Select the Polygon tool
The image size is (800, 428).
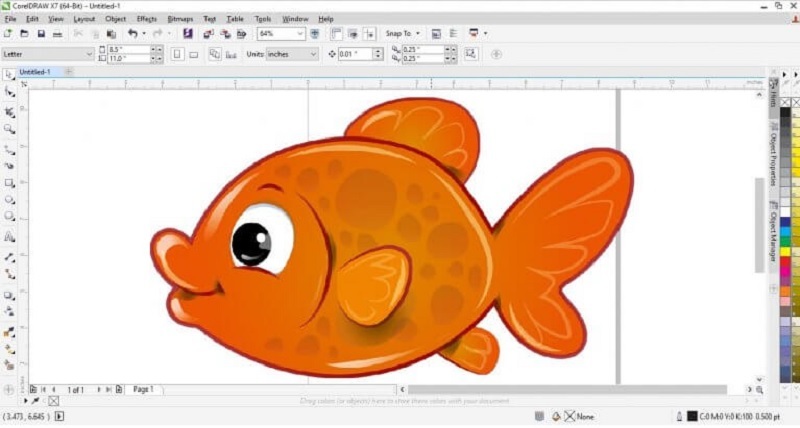pyautogui.click(x=9, y=216)
